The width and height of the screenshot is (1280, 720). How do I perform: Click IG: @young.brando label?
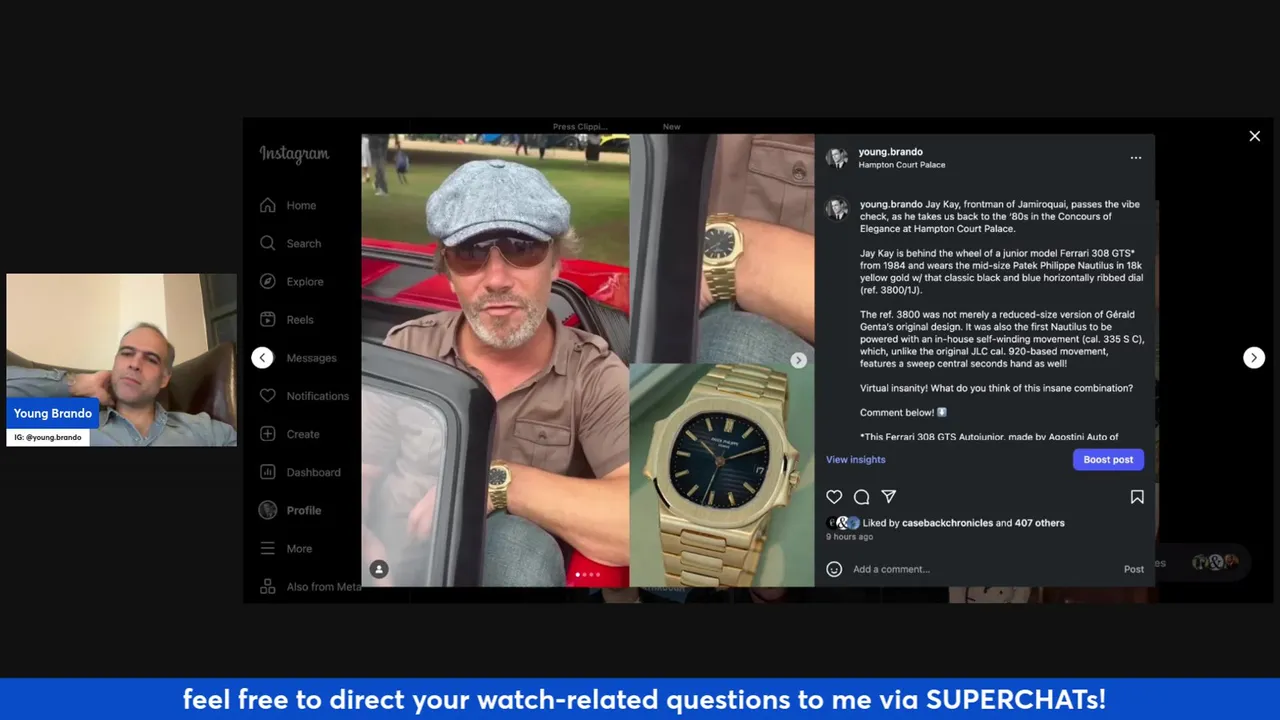click(x=48, y=437)
